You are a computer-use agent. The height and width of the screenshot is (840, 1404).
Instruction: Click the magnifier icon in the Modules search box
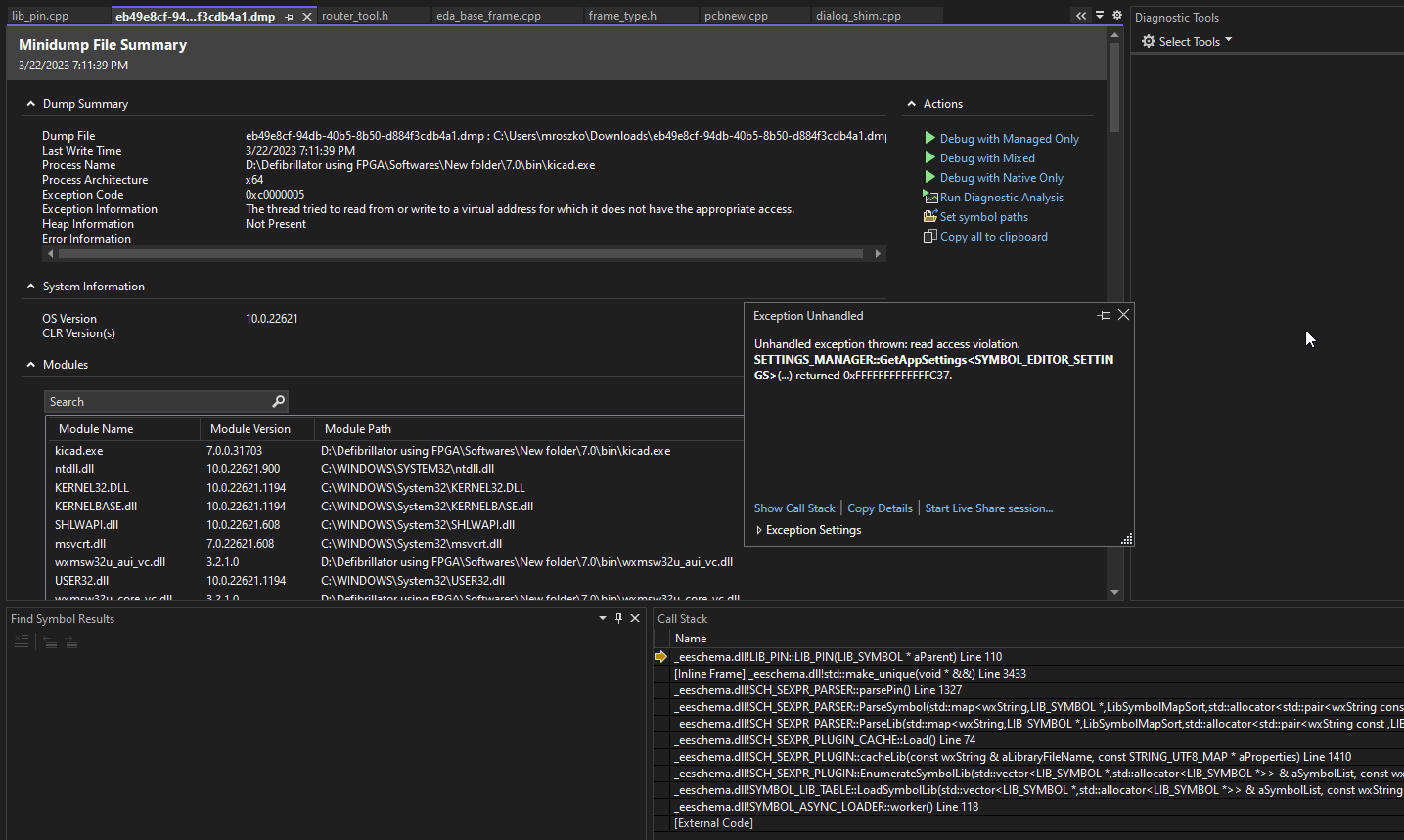tap(278, 401)
